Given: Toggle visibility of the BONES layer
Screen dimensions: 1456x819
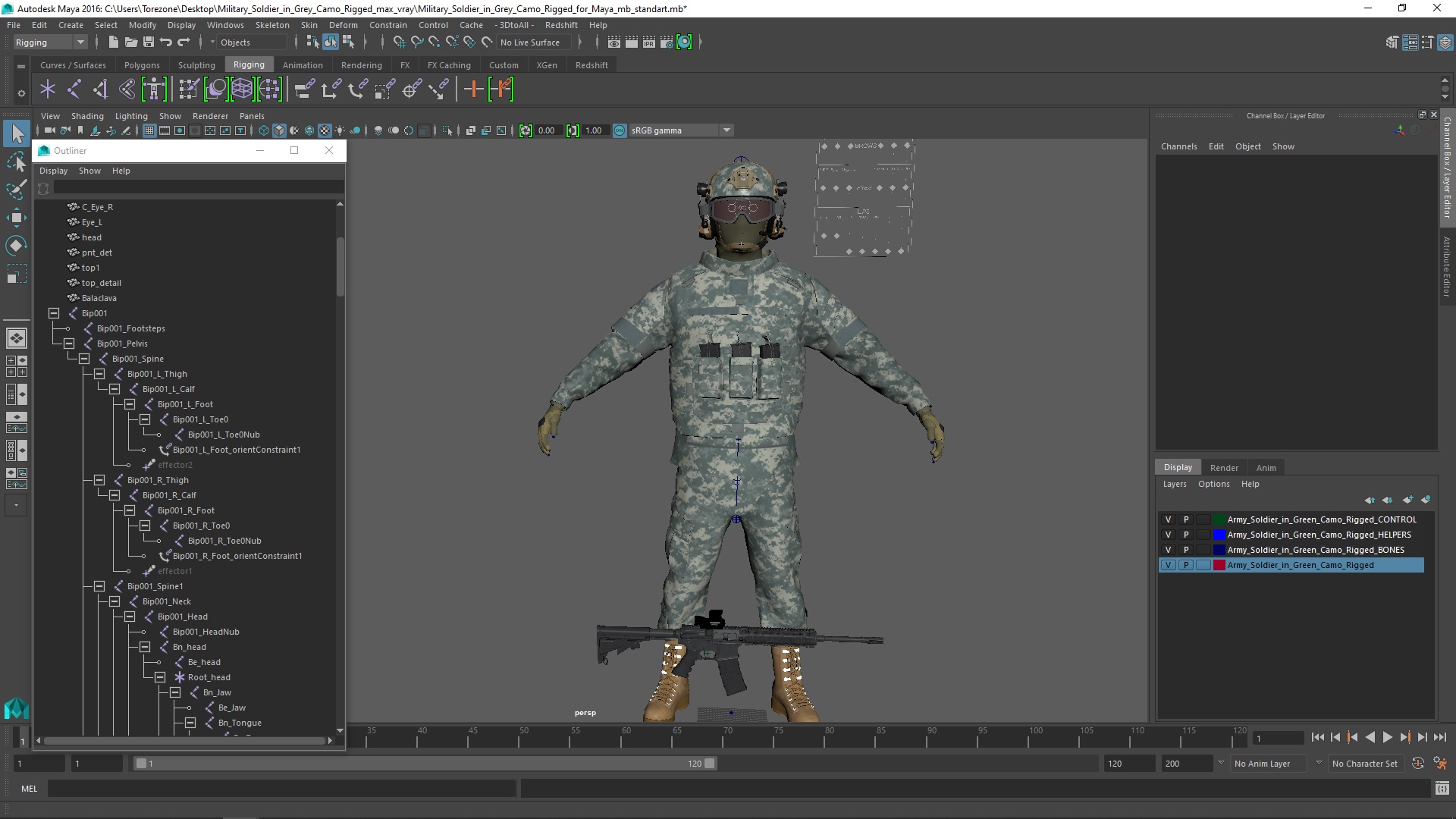Looking at the screenshot, I should click(x=1168, y=551).
